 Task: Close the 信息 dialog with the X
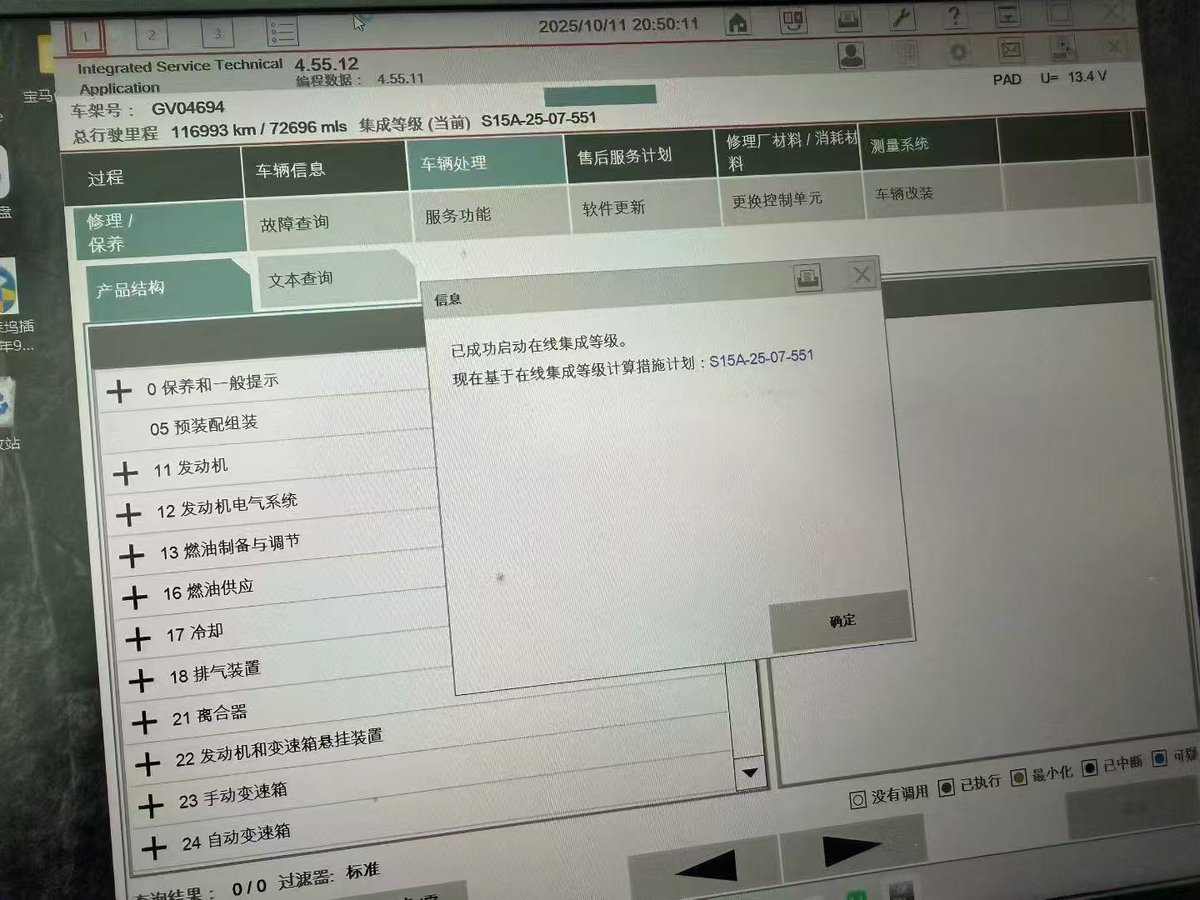(x=862, y=275)
